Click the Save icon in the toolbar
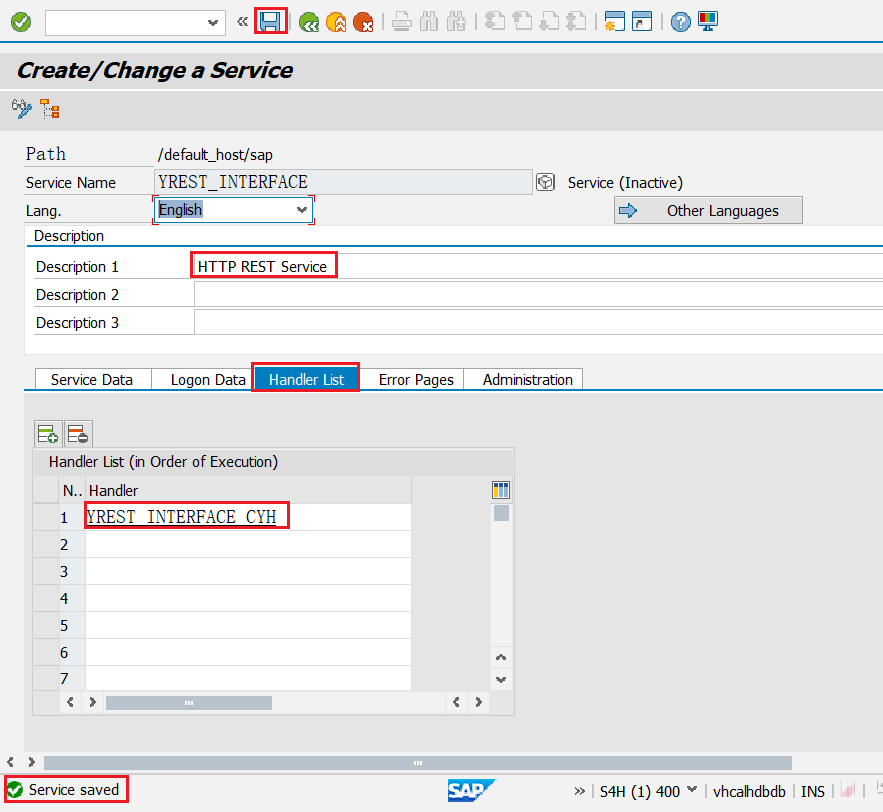The height and width of the screenshot is (812, 883). point(271,21)
